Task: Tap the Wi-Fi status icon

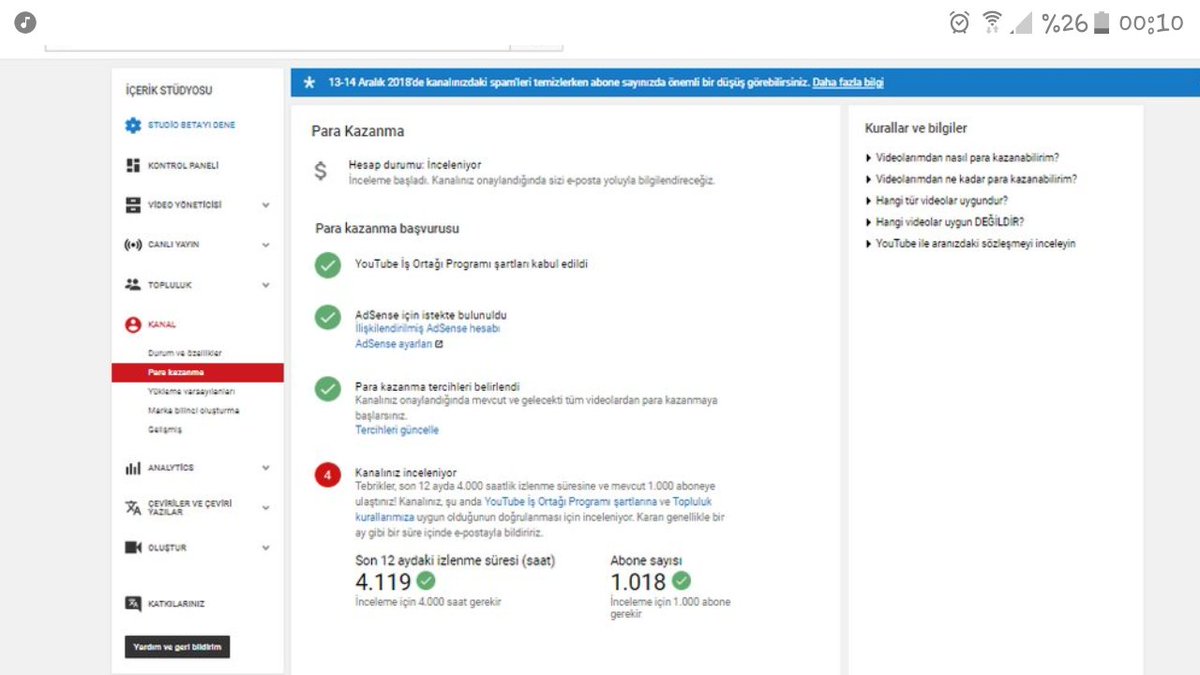Action: [992, 22]
